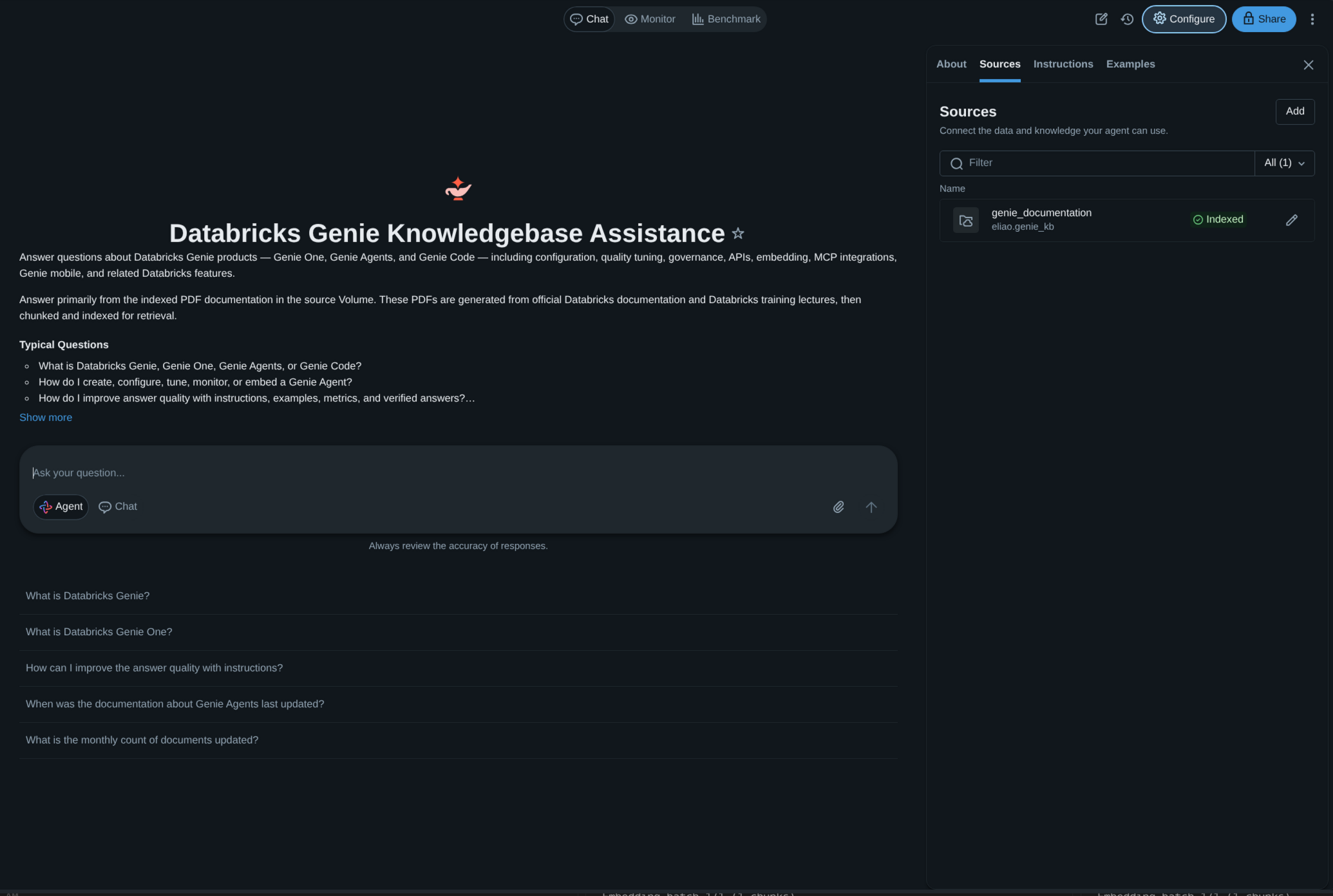Click the genie_documentation source name
The image size is (1333, 896).
coord(1041,213)
